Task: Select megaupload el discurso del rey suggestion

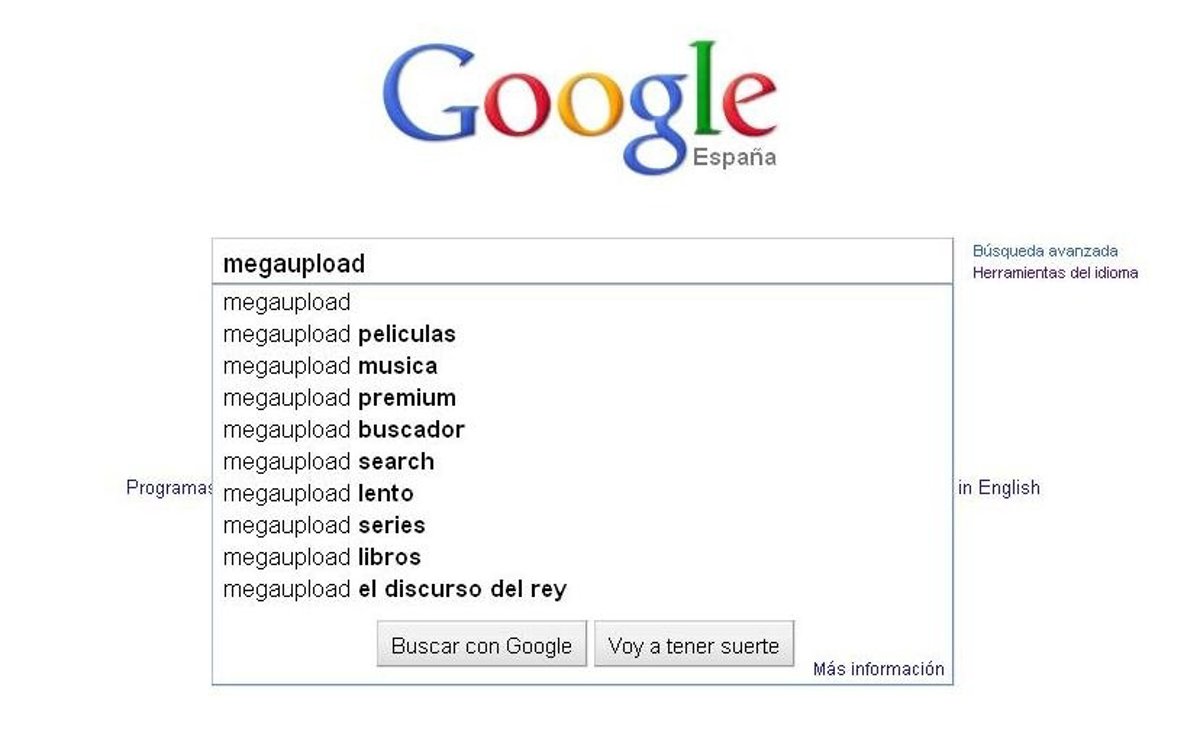Action: click(394, 590)
